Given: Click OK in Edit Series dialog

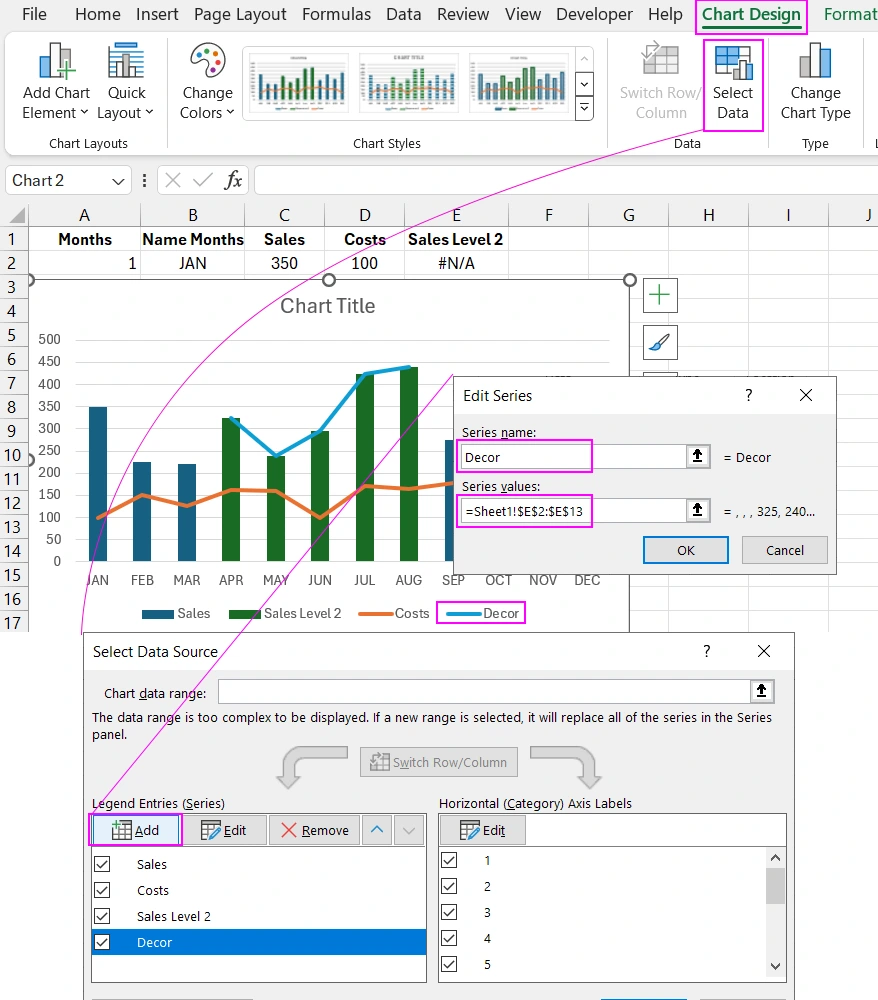Looking at the screenshot, I should [685, 550].
